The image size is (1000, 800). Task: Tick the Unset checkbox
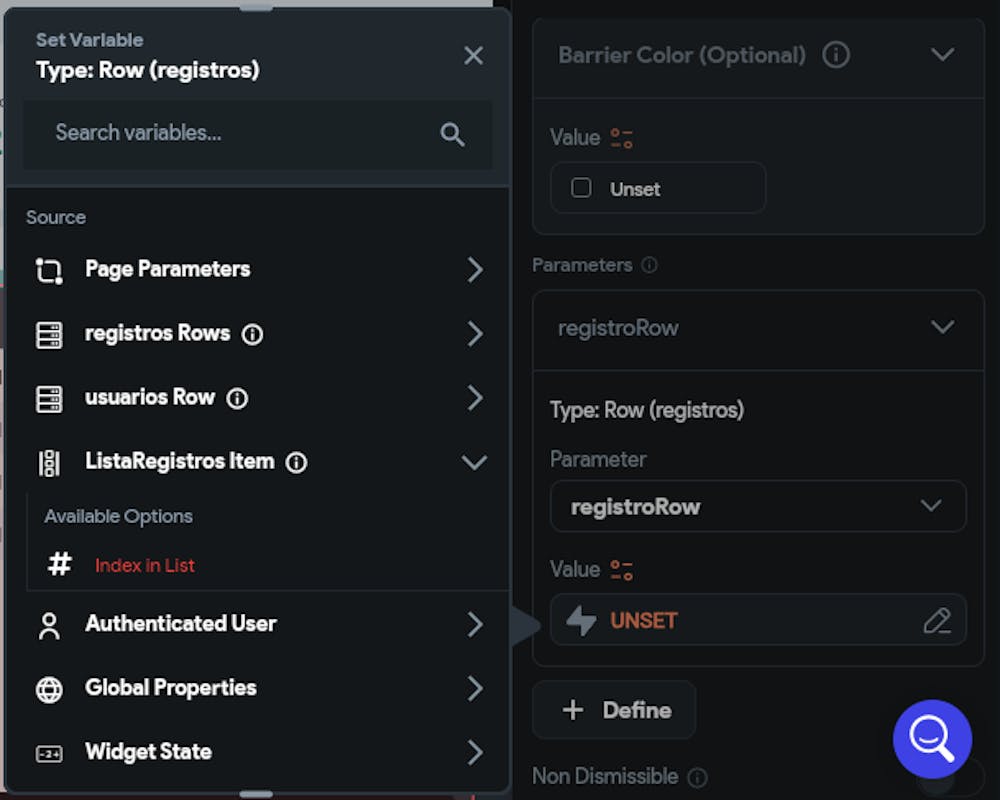pos(581,188)
